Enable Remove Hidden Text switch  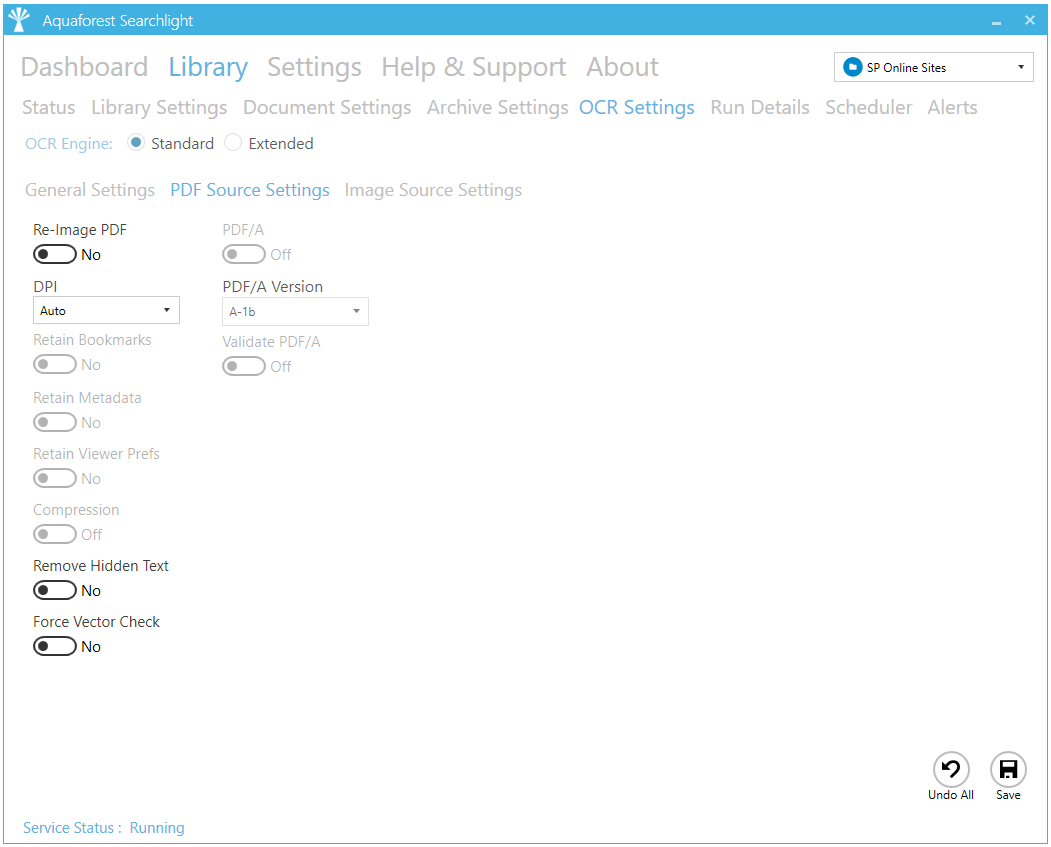tap(55, 591)
